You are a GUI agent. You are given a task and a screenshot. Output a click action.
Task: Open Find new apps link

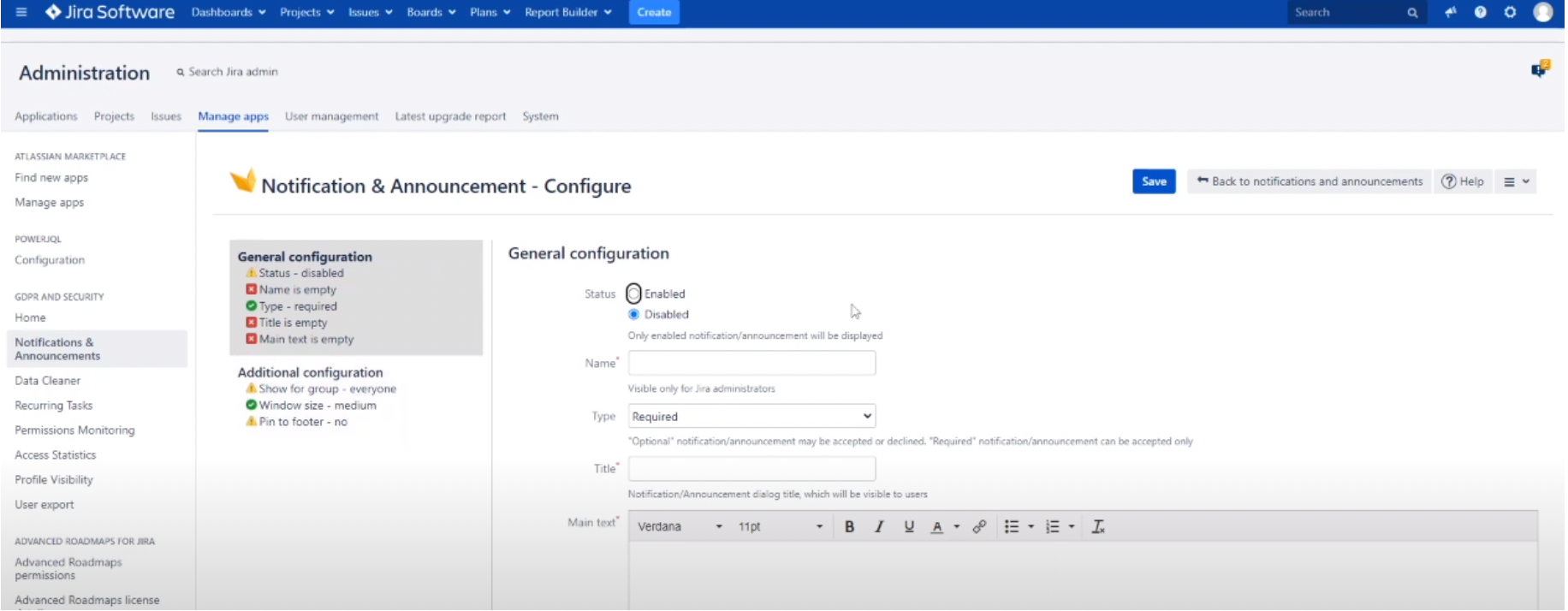(51, 178)
